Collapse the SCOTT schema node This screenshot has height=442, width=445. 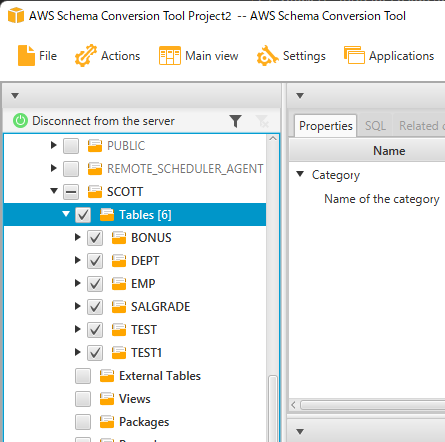click(x=54, y=191)
